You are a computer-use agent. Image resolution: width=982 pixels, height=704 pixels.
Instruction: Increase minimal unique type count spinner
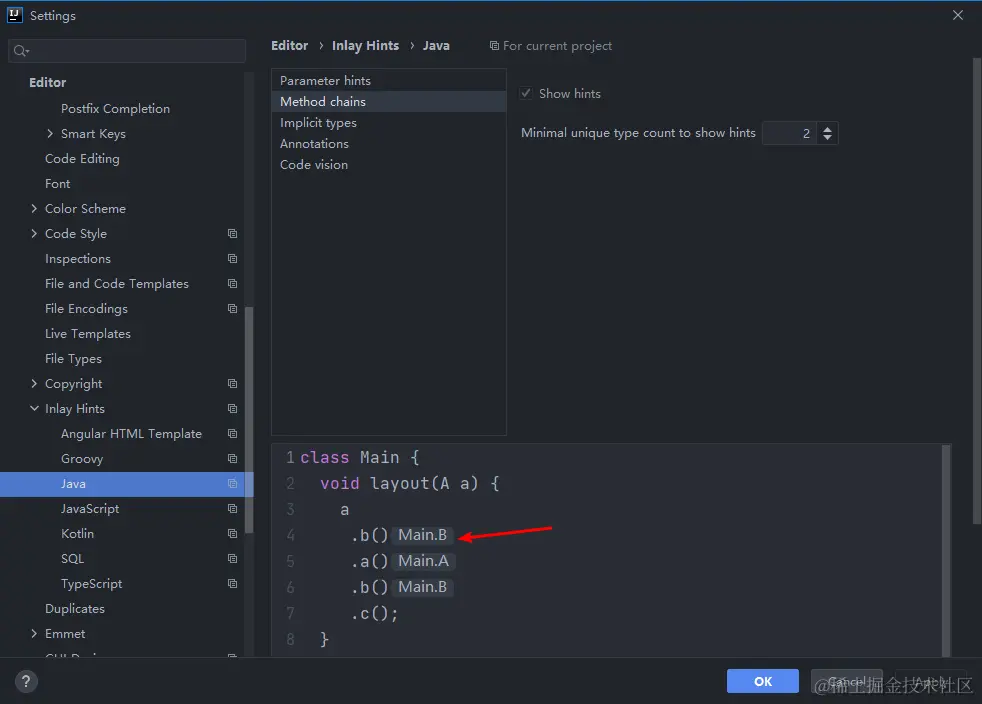[827, 128]
